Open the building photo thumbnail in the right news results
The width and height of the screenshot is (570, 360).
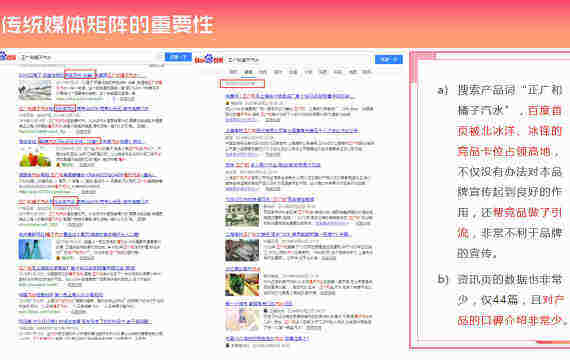242,215
